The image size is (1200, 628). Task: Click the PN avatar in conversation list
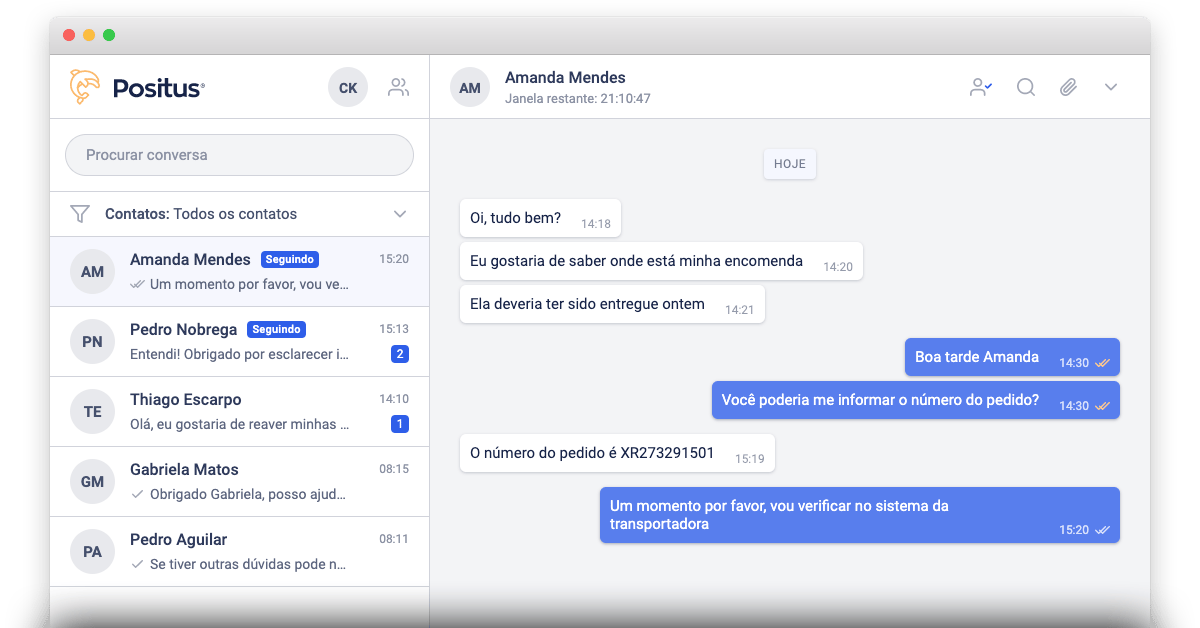92,342
